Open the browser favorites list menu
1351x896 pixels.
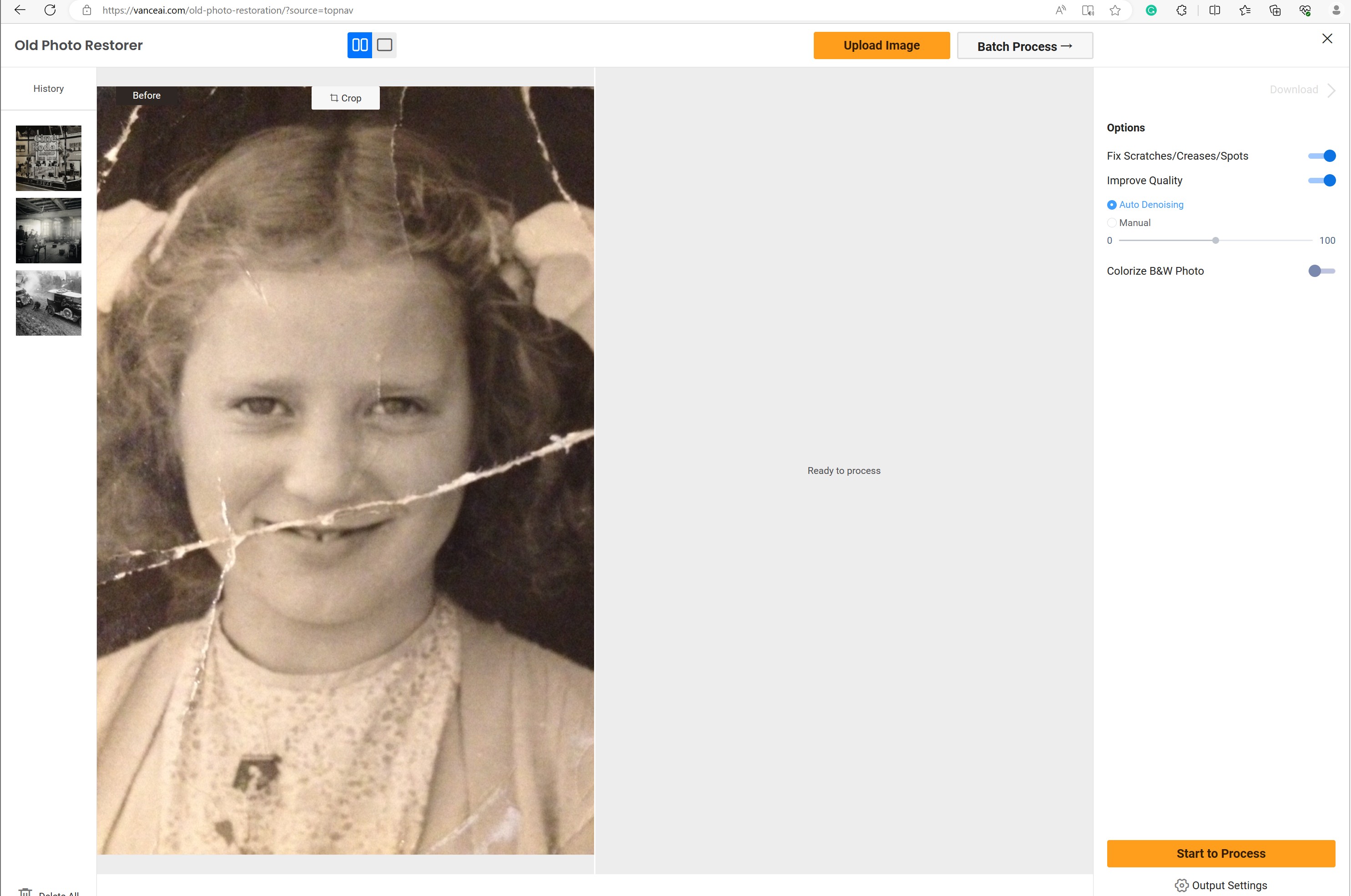[1245, 10]
